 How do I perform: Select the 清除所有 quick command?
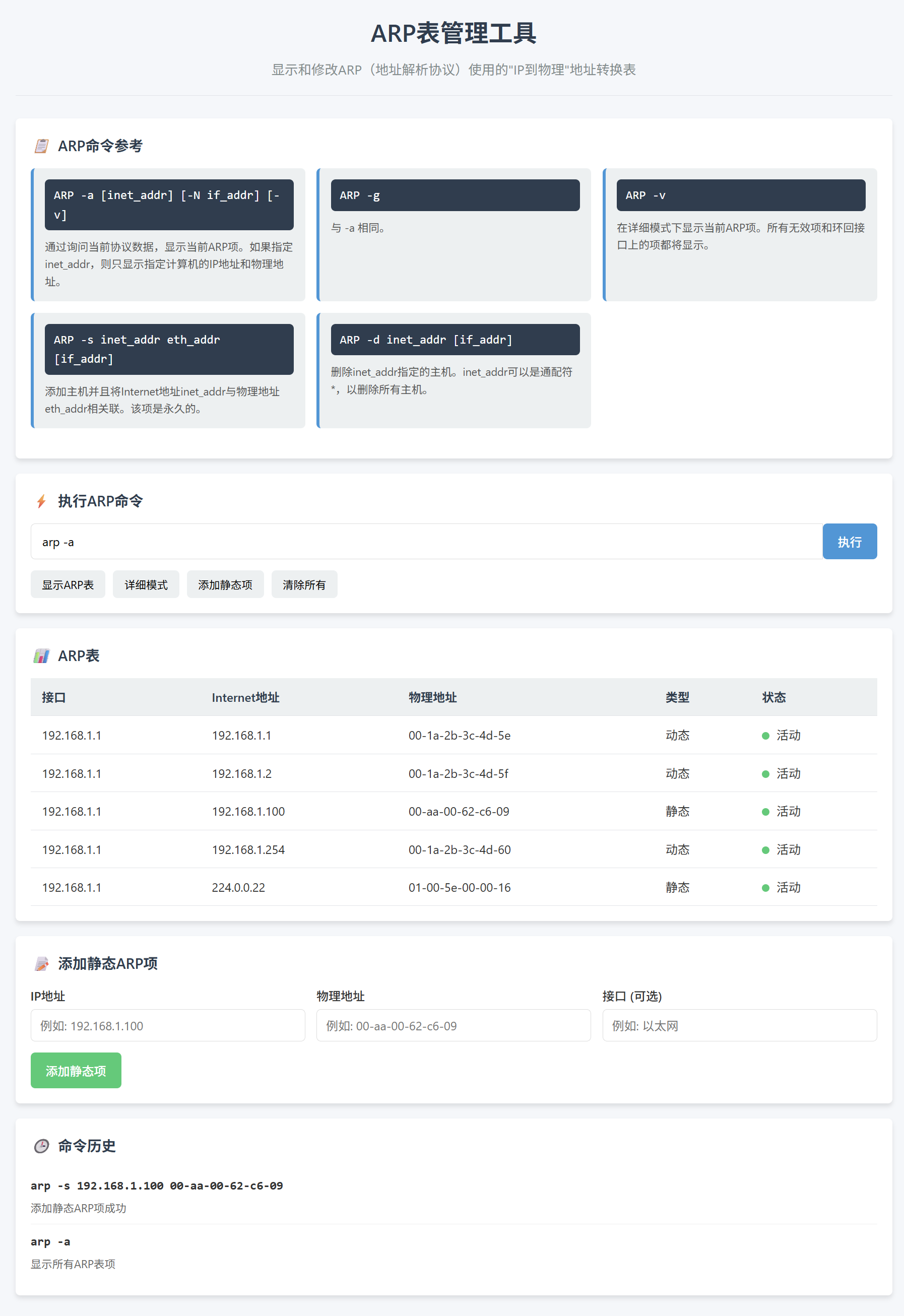point(304,584)
